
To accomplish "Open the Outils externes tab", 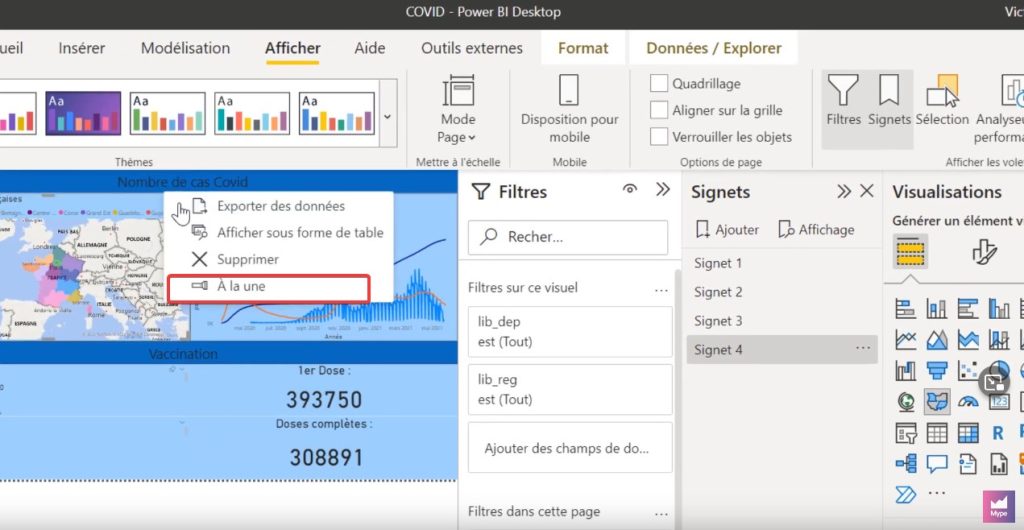I will [472, 48].
